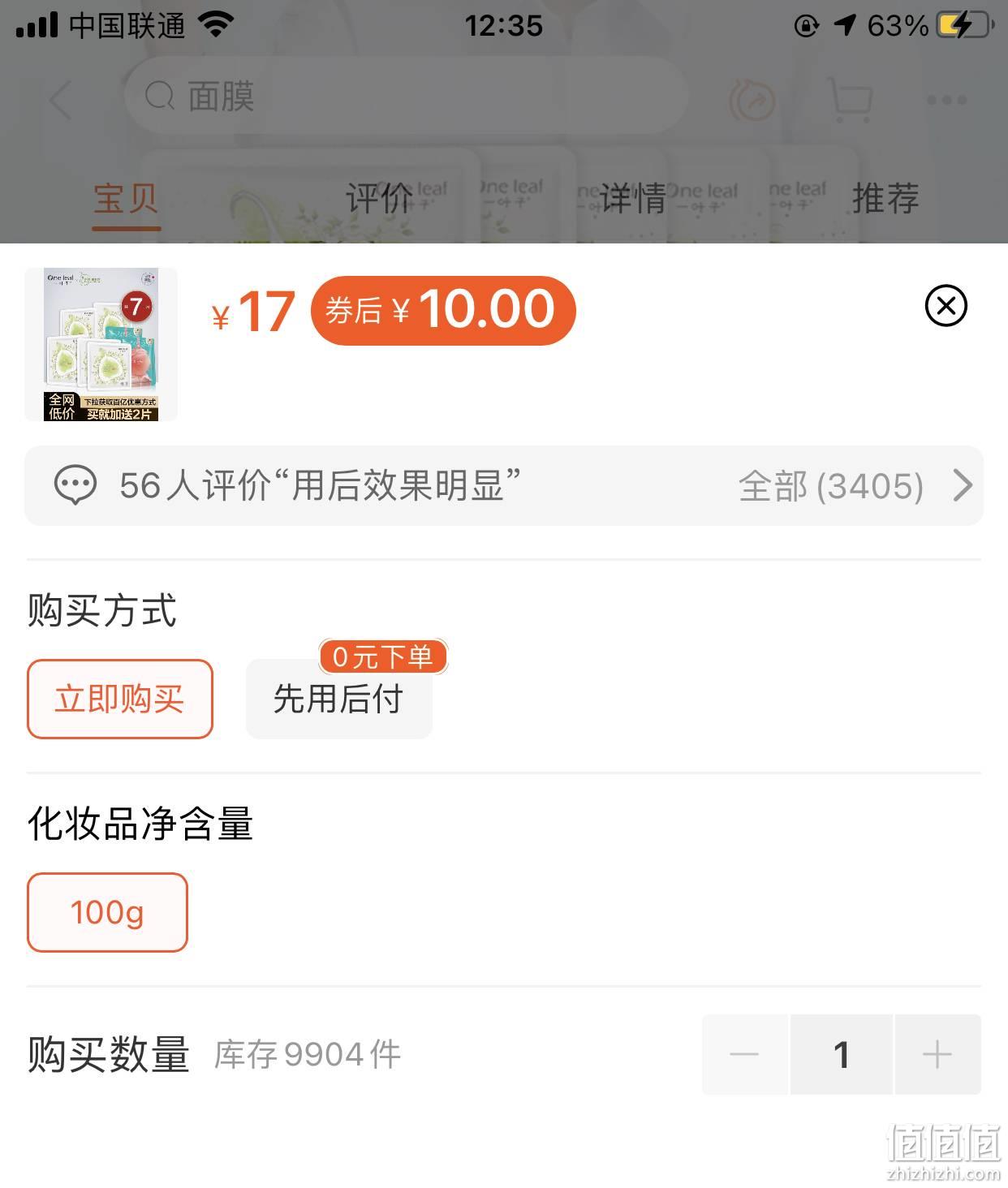Screen dimensions: 1008x1188
Task: Switch to the 推荐 tab
Action: click(x=885, y=198)
